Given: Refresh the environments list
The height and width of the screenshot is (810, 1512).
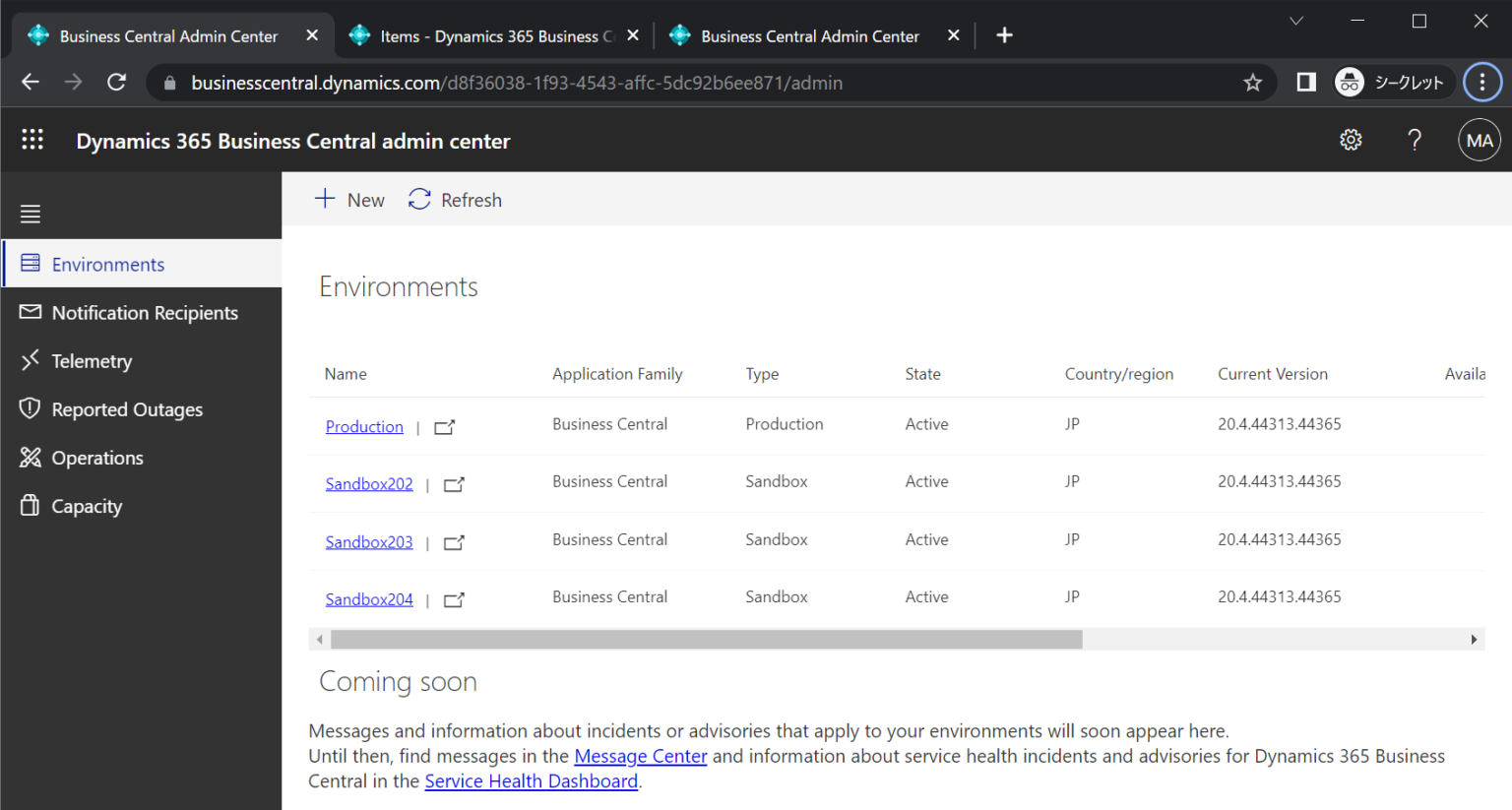Looking at the screenshot, I should pyautogui.click(x=454, y=200).
